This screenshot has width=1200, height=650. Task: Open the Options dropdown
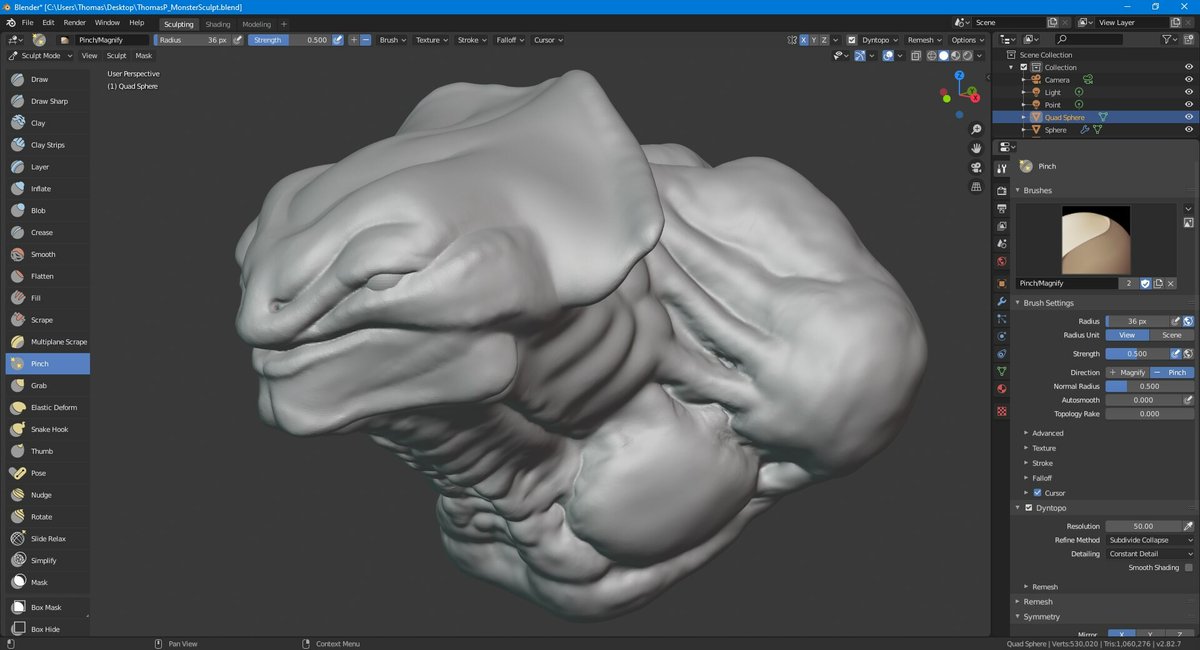967,40
